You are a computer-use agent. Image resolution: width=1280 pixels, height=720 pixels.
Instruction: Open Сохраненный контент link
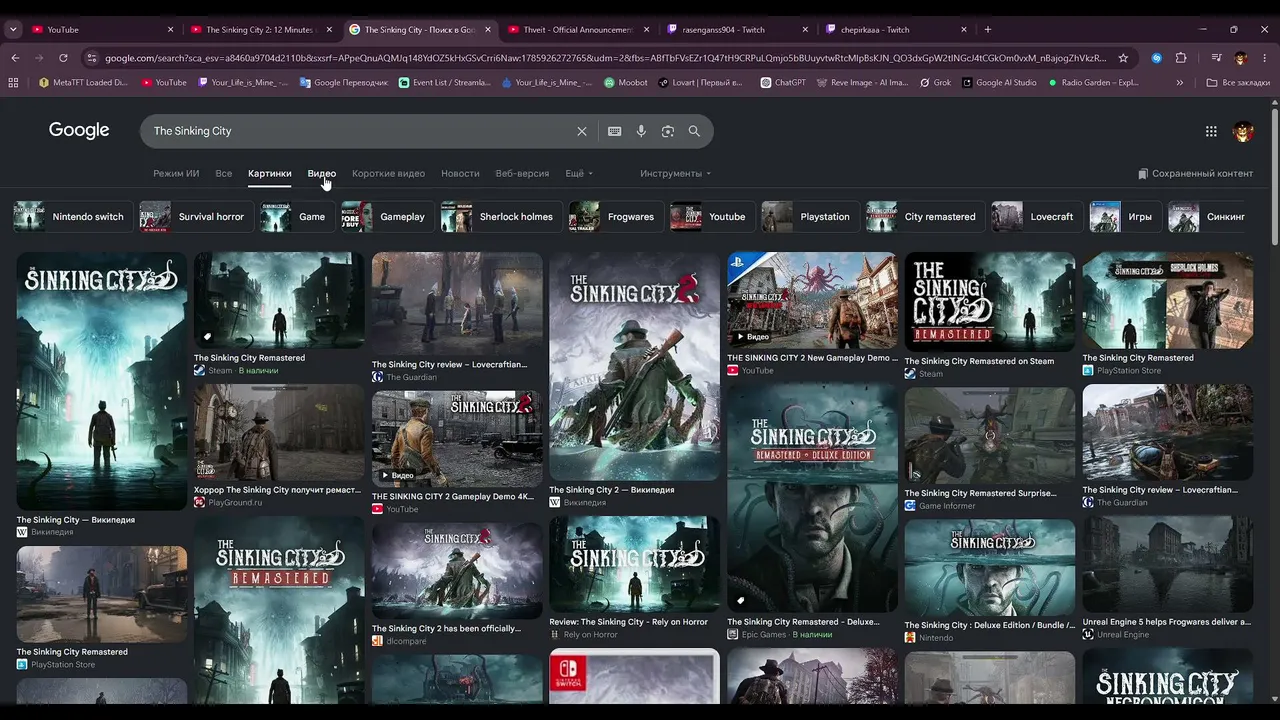tap(1195, 173)
